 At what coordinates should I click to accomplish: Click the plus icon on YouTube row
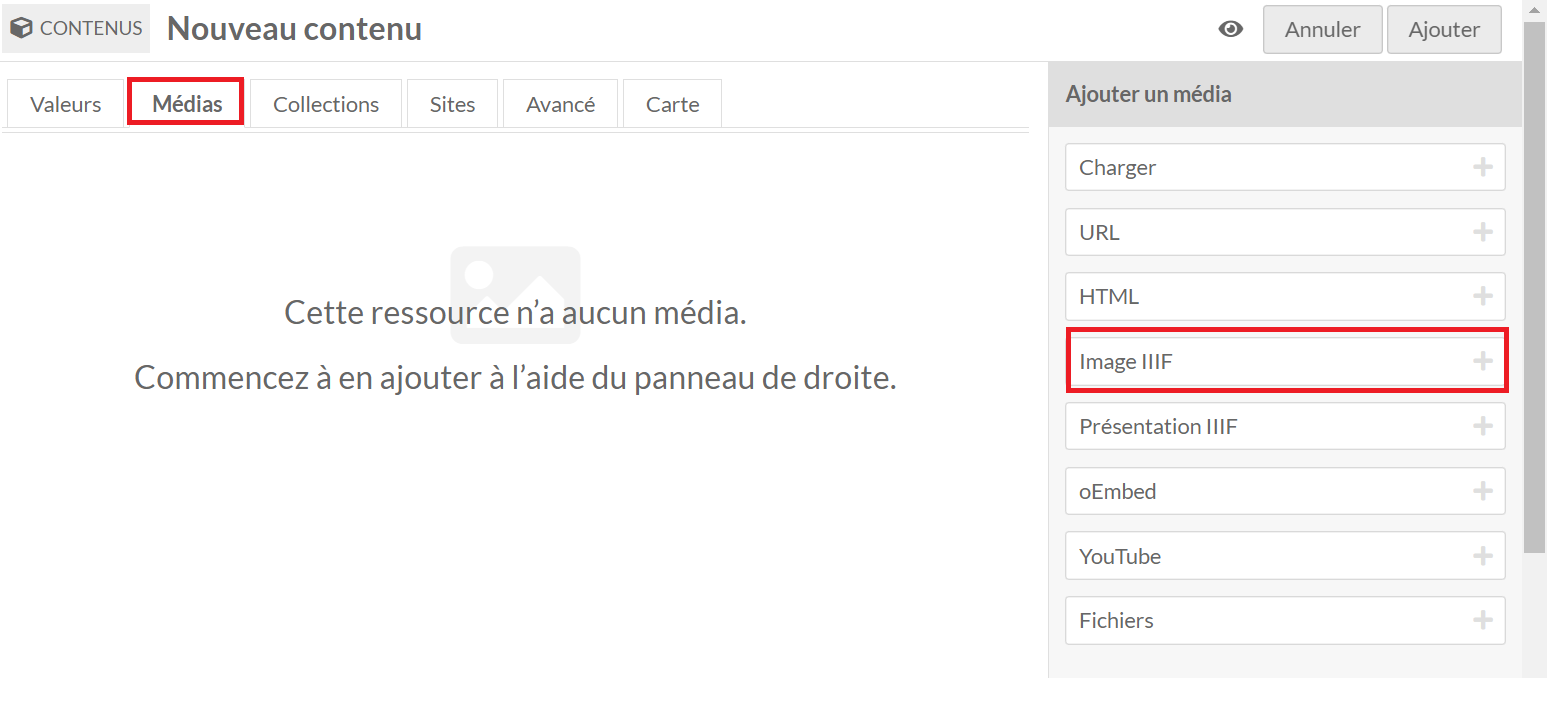click(1482, 556)
